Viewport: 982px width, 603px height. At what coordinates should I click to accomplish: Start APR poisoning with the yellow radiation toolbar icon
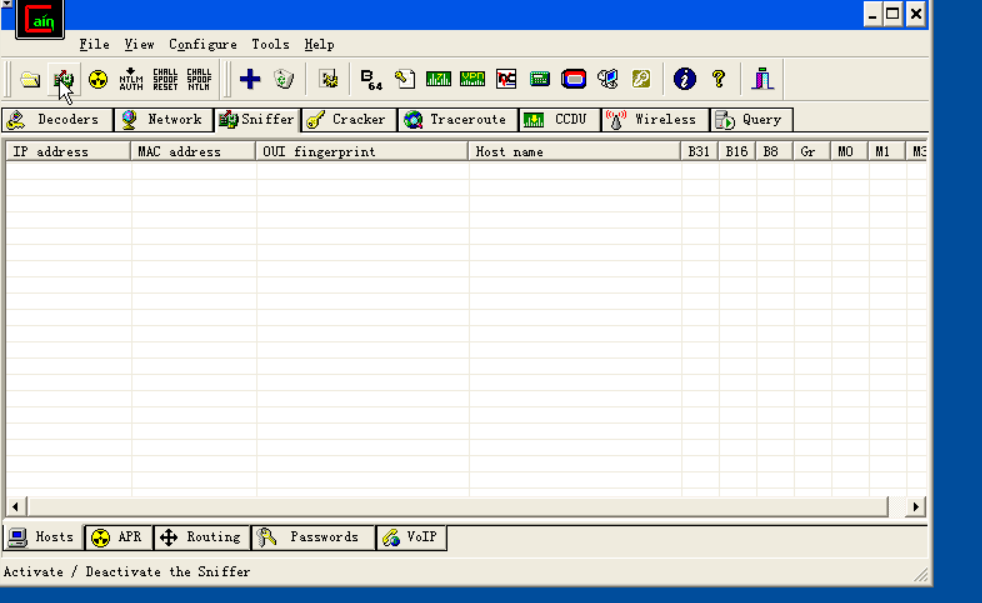98,80
